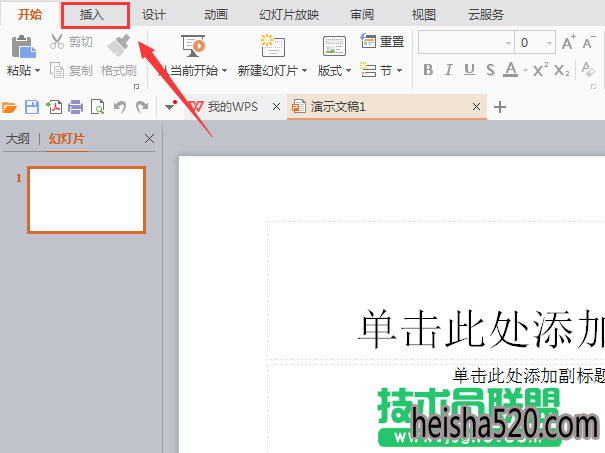Viewport: 605px width, 453px height.
Task: Toggle Superscript formatting
Action: (540, 70)
